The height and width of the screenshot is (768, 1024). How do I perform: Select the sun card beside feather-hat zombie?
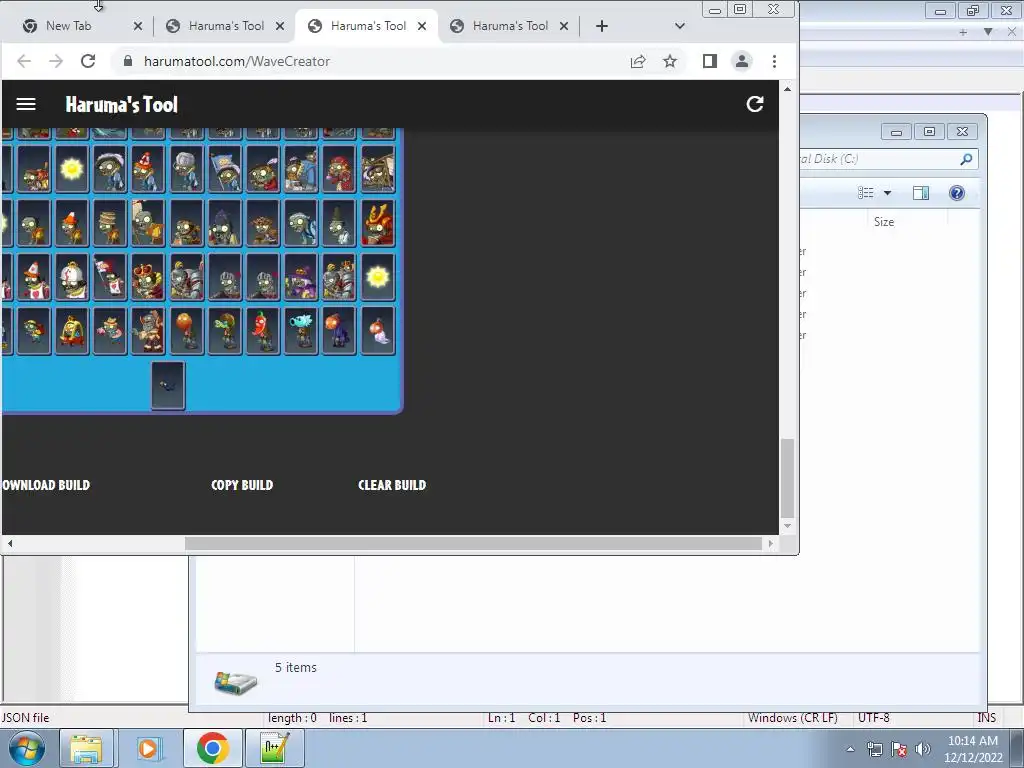pyautogui.click(x=72, y=169)
